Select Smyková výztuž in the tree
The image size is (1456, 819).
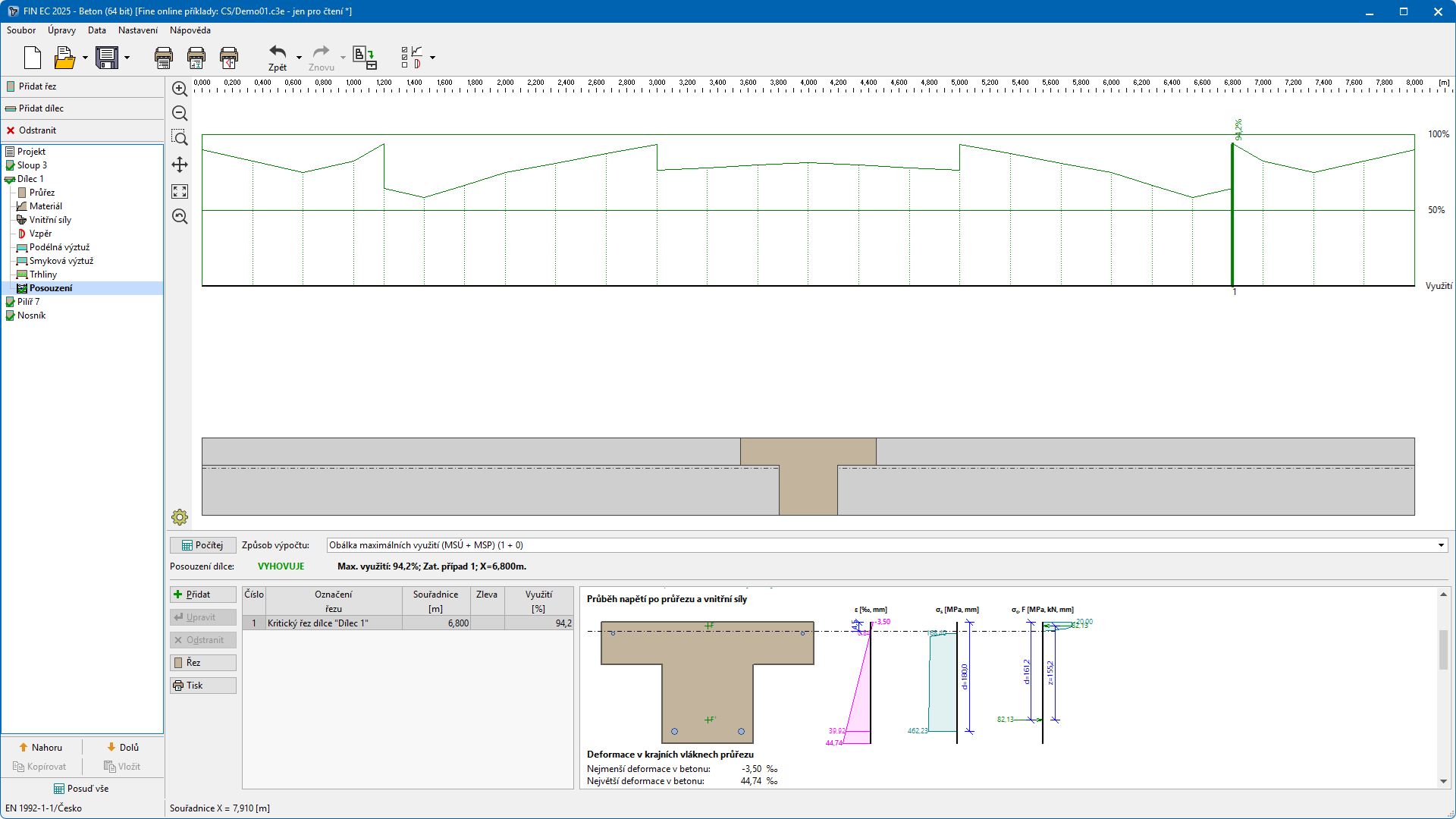pos(61,261)
